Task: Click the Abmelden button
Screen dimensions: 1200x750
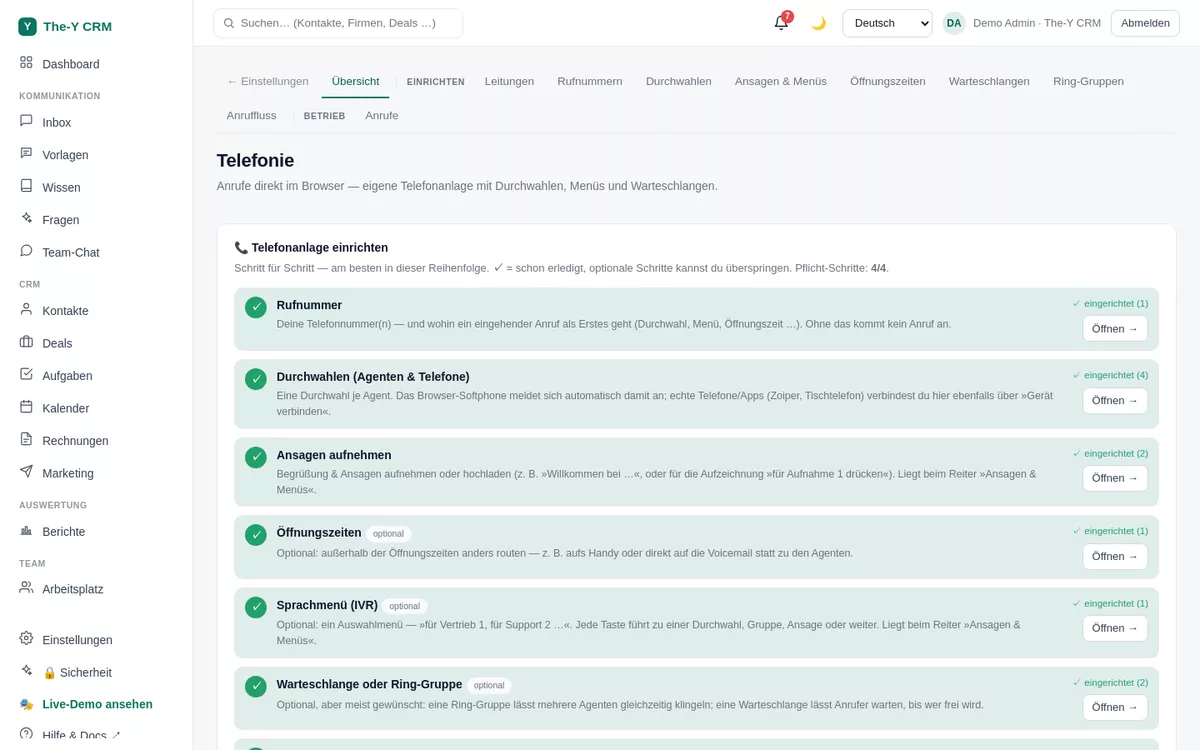Action: pyautogui.click(x=1145, y=23)
